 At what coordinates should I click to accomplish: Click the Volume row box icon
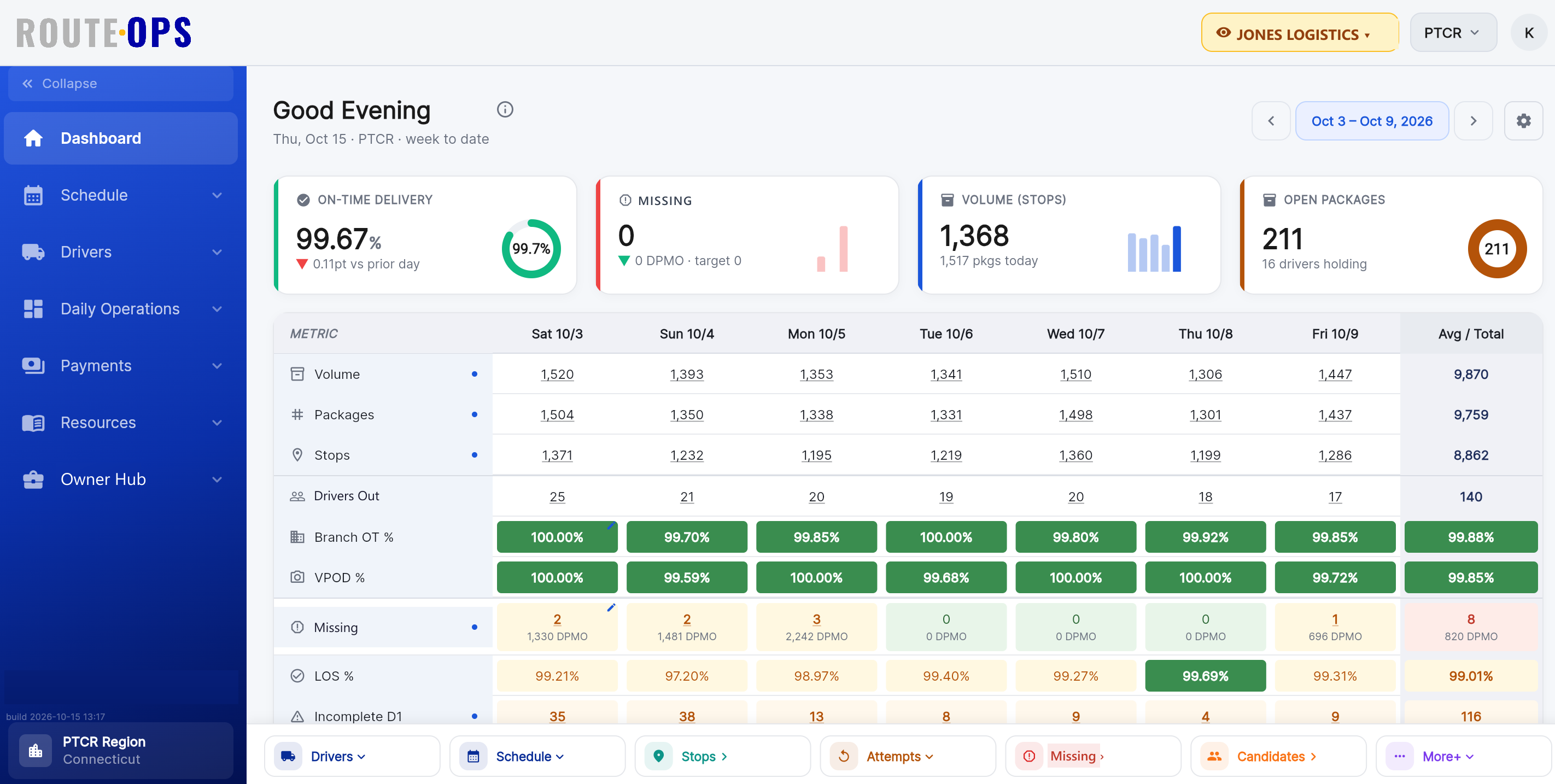297,374
